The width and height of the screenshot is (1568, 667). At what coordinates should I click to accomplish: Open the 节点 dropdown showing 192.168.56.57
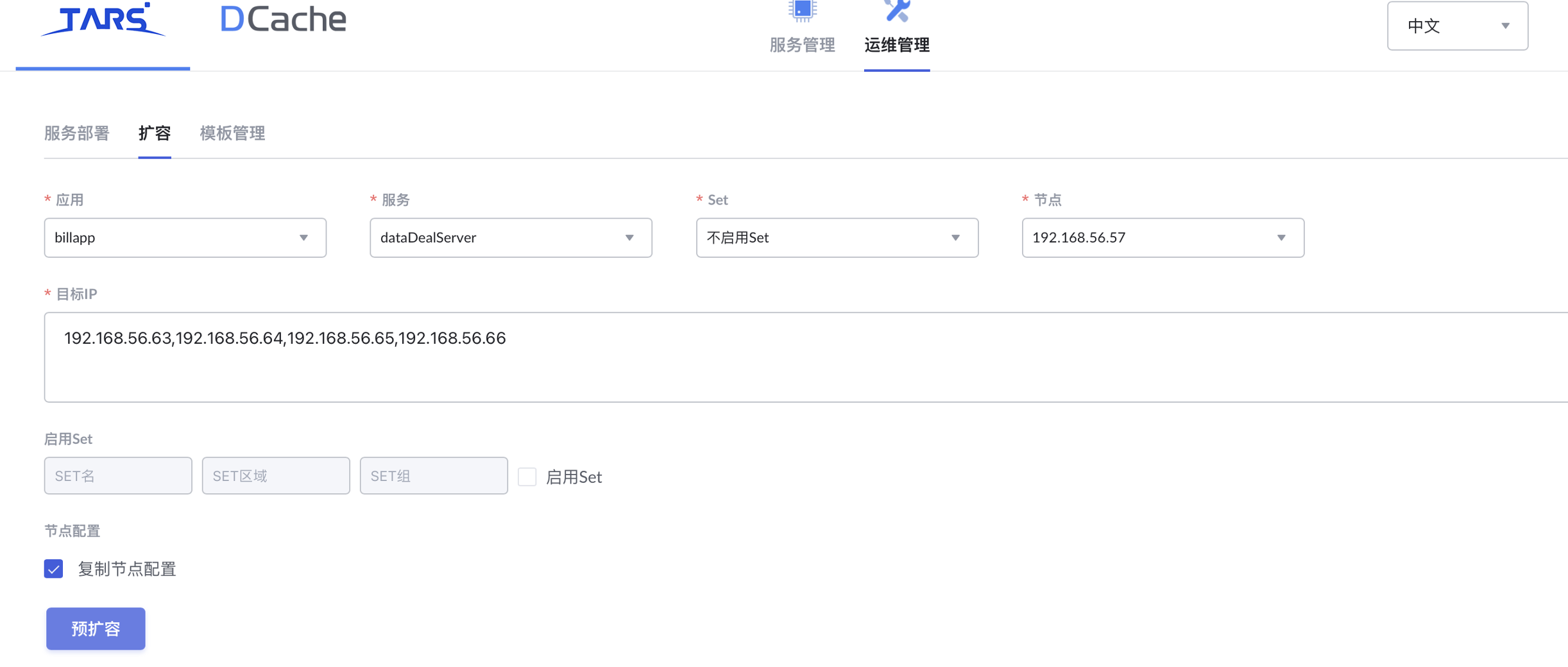pyautogui.click(x=1163, y=237)
